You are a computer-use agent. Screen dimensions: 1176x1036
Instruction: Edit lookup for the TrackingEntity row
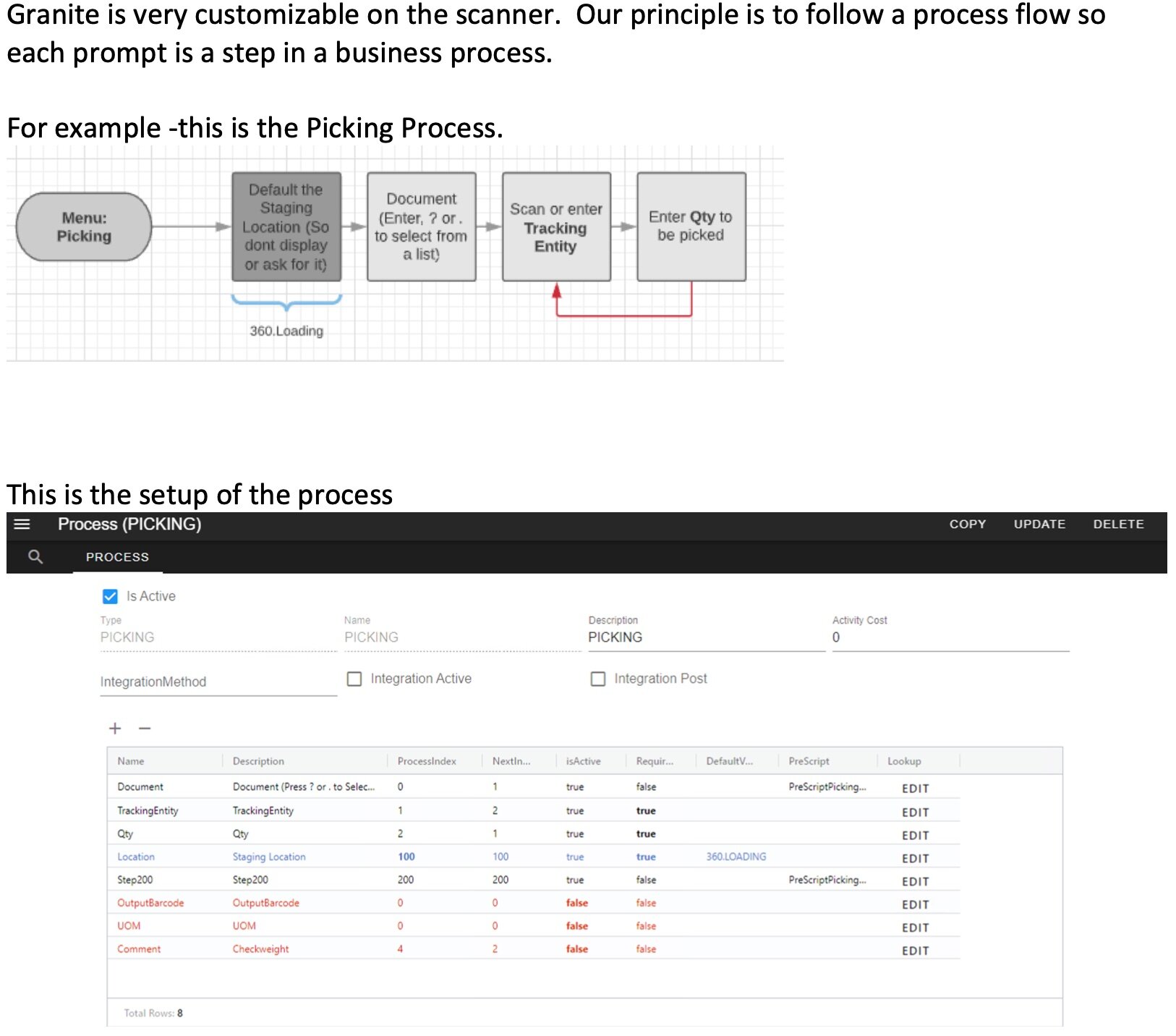pyautogui.click(x=915, y=812)
